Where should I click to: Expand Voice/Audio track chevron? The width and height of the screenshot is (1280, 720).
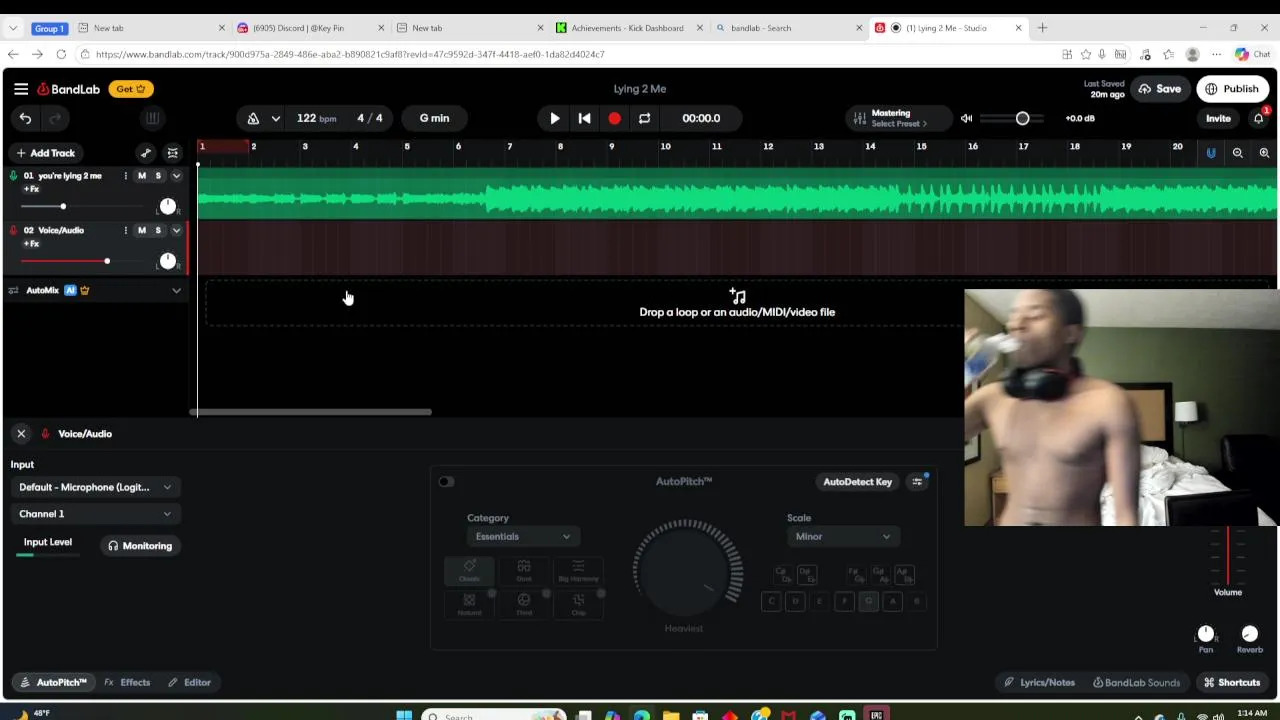click(176, 230)
